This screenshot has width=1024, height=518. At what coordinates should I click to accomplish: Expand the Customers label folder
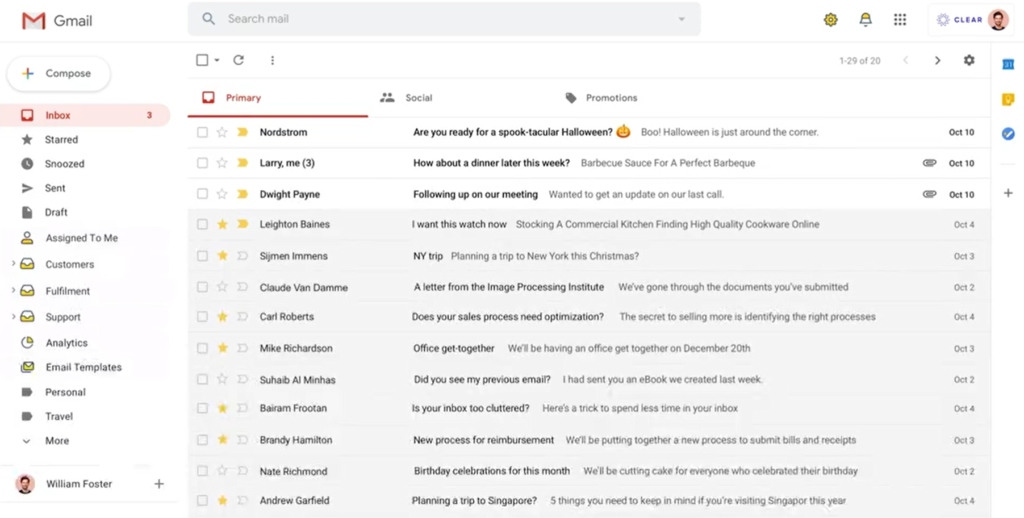[13, 264]
